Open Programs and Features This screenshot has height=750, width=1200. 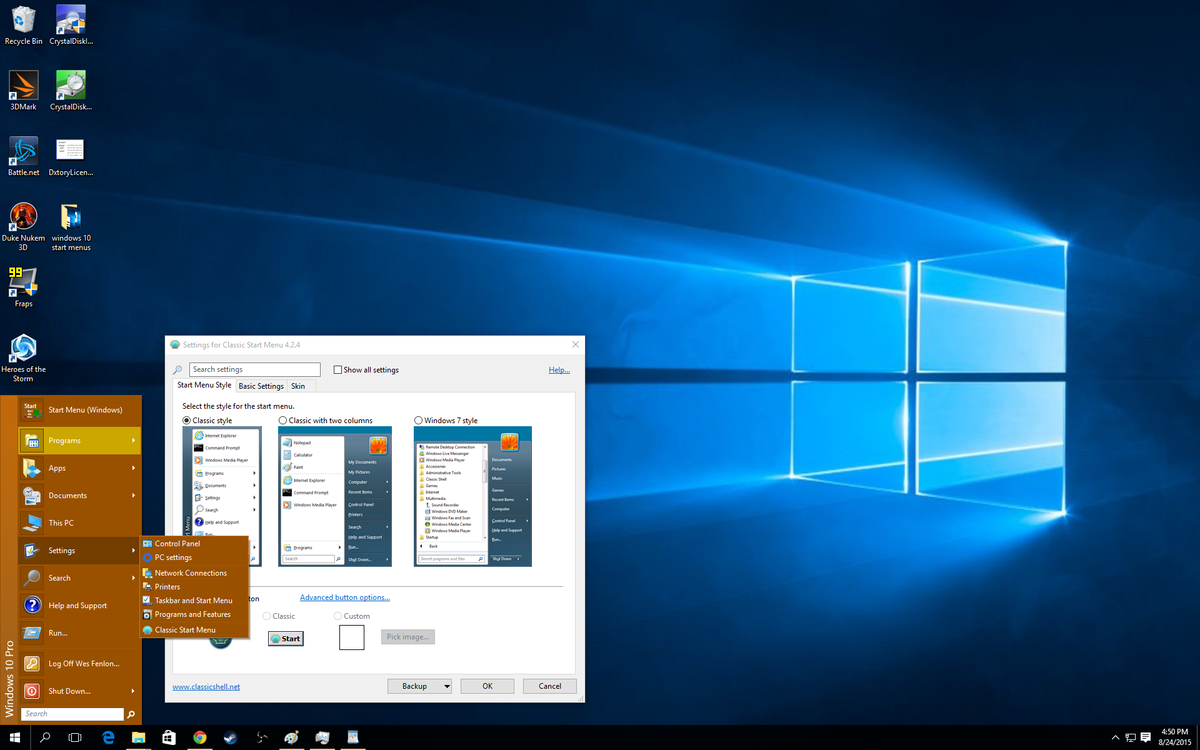coord(188,614)
